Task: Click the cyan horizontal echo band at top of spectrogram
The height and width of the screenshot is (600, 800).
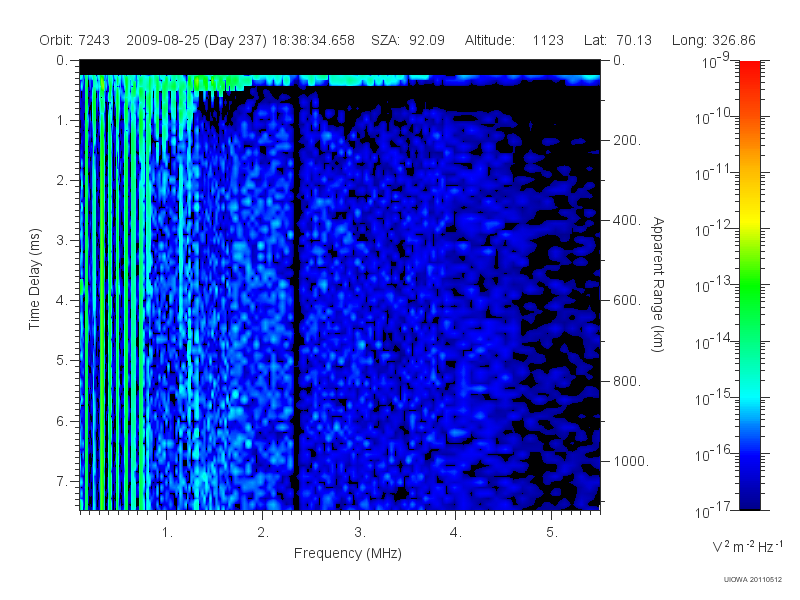Action: 340,81
